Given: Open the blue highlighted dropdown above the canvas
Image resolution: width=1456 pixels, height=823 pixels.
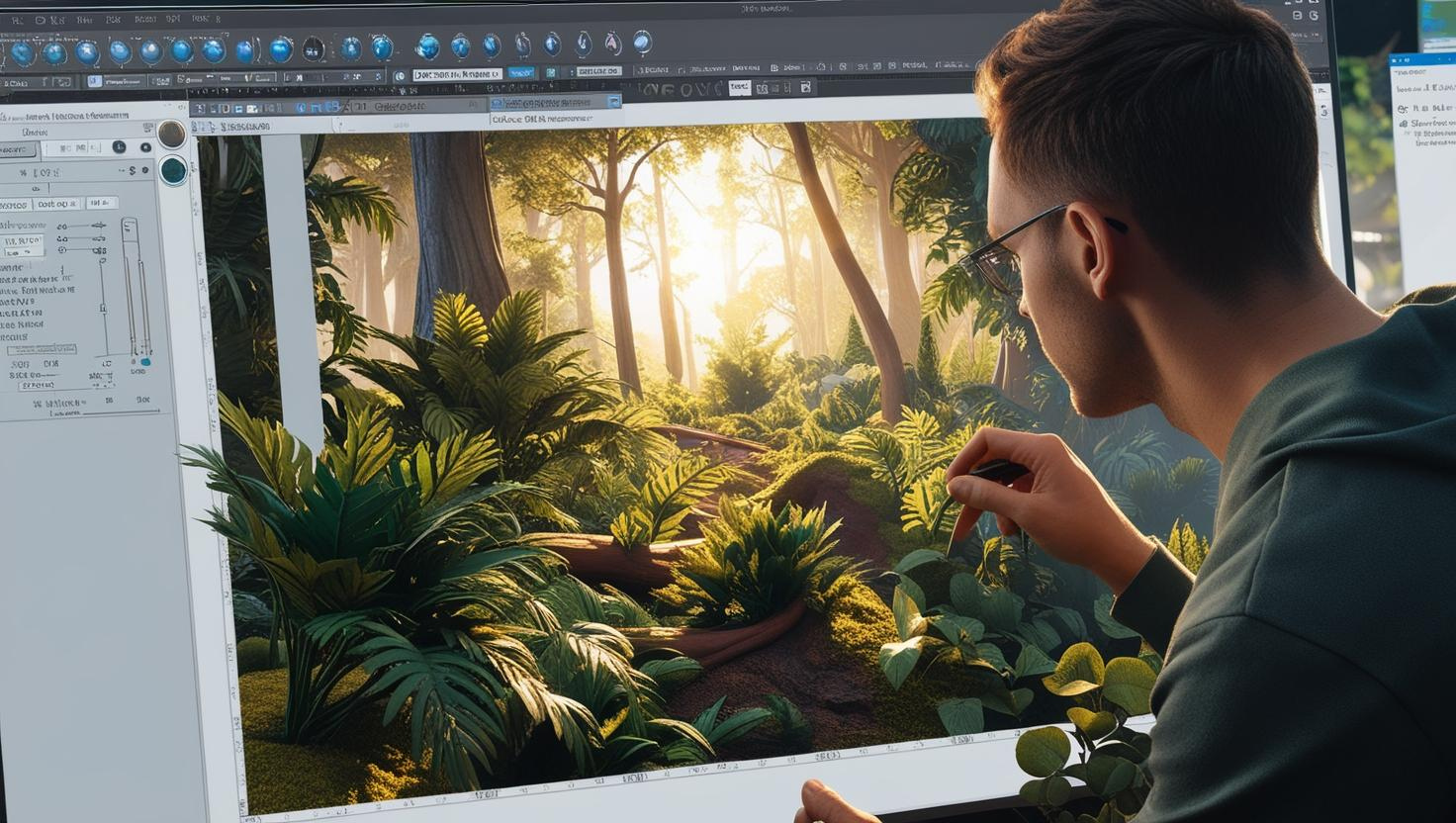Looking at the screenshot, I should 556,103.
